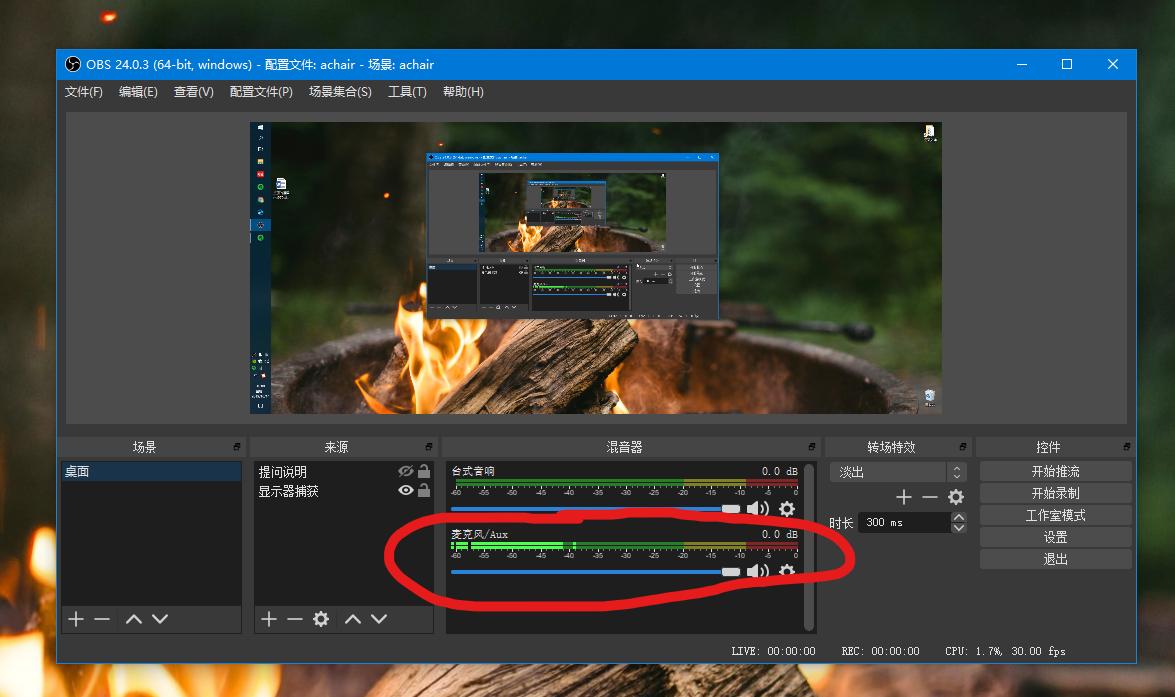Increase transition duration with the stepper arrow
This screenshot has height=697, width=1175.
[x=958, y=516]
